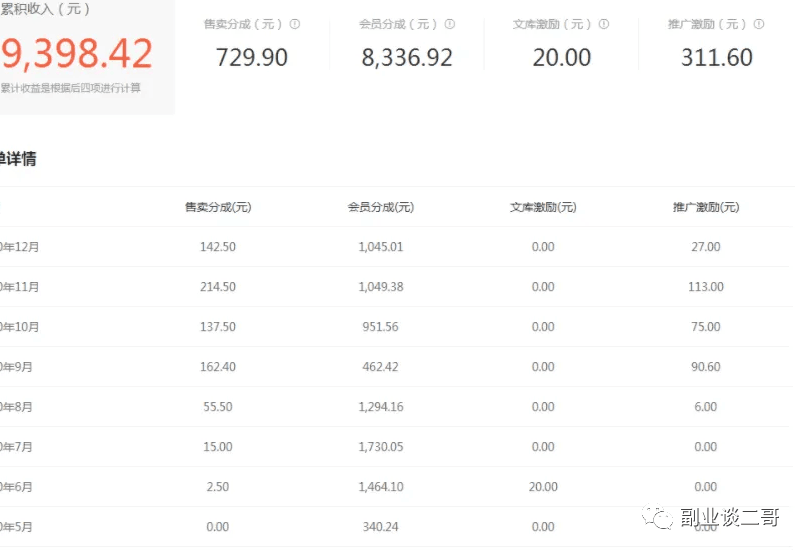Viewport: 805px width, 552px height.
Task: Select 1,049.38 in the November row
Action: click(381, 287)
